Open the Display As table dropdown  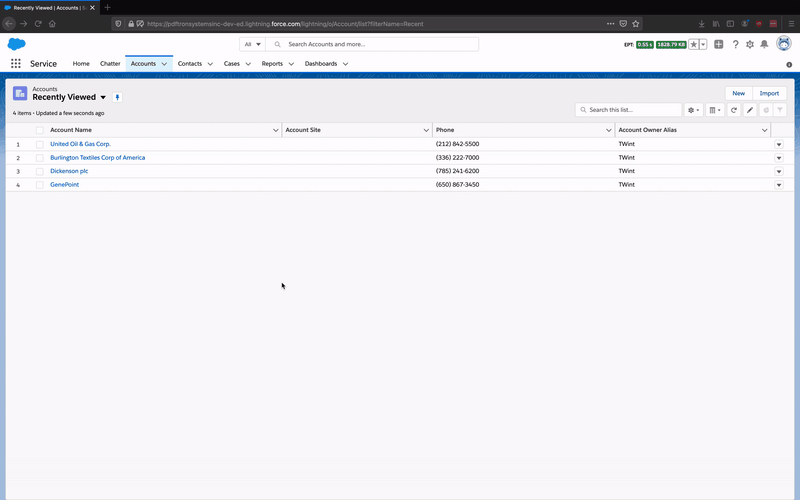tap(715, 110)
